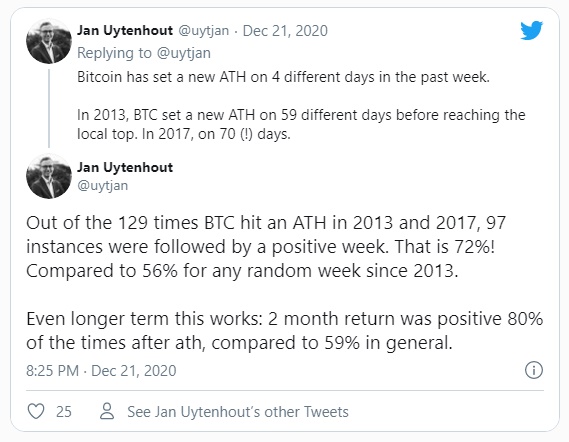Click Jan Uytenhout name in main tweet
This screenshot has height=442, width=569.
point(125,167)
